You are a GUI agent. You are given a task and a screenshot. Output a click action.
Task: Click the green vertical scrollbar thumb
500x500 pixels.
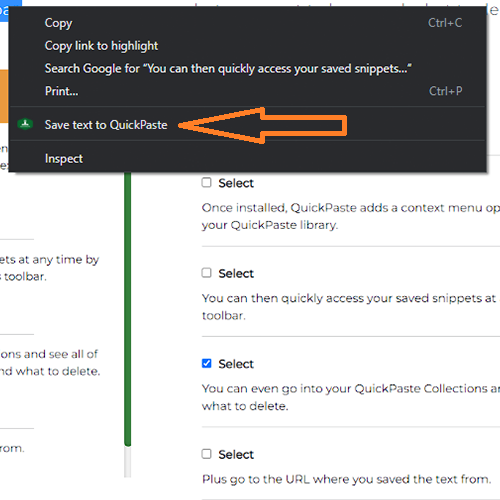[128, 309]
